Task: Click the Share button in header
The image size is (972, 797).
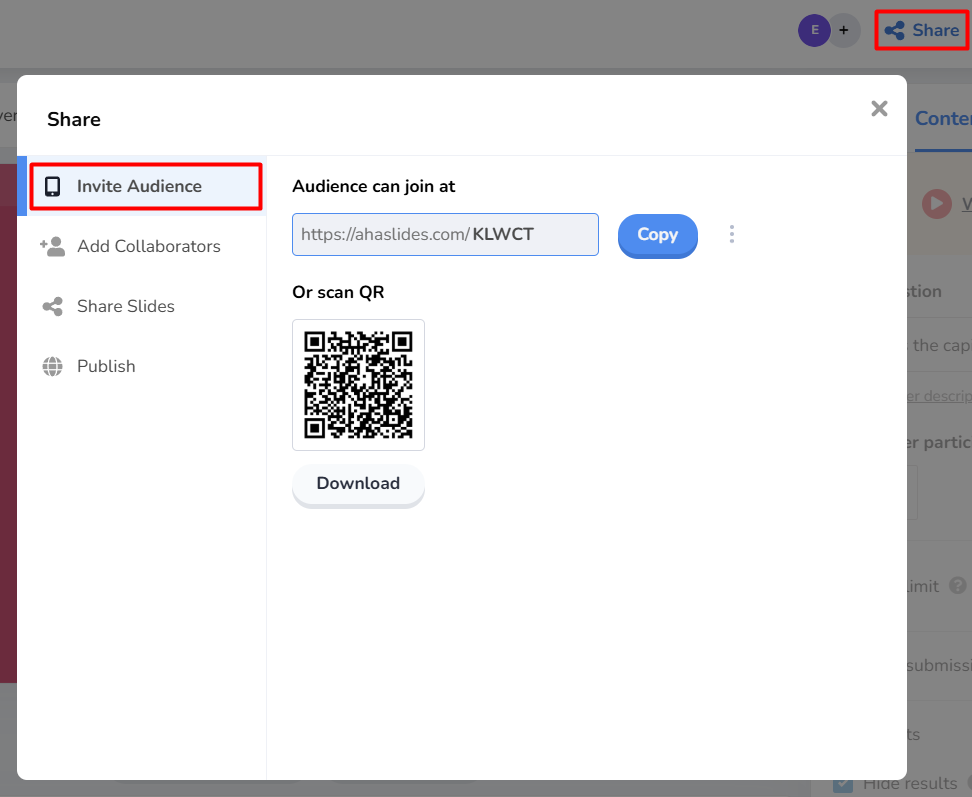Action: tap(922, 30)
